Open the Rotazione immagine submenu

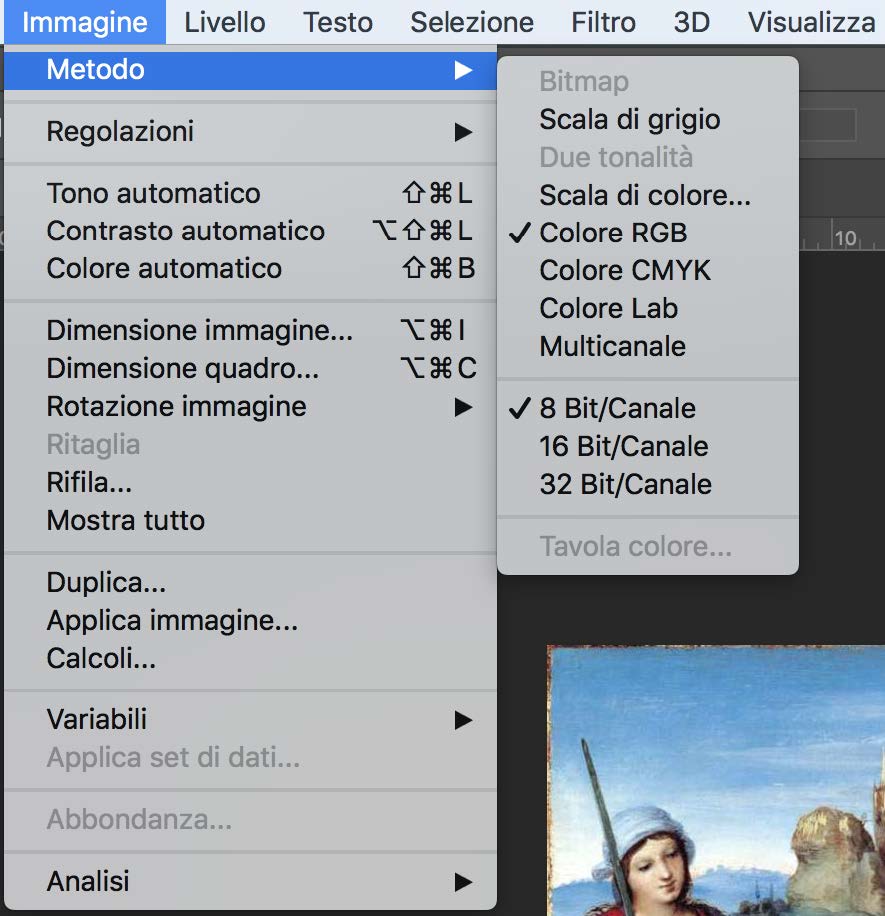point(250,407)
